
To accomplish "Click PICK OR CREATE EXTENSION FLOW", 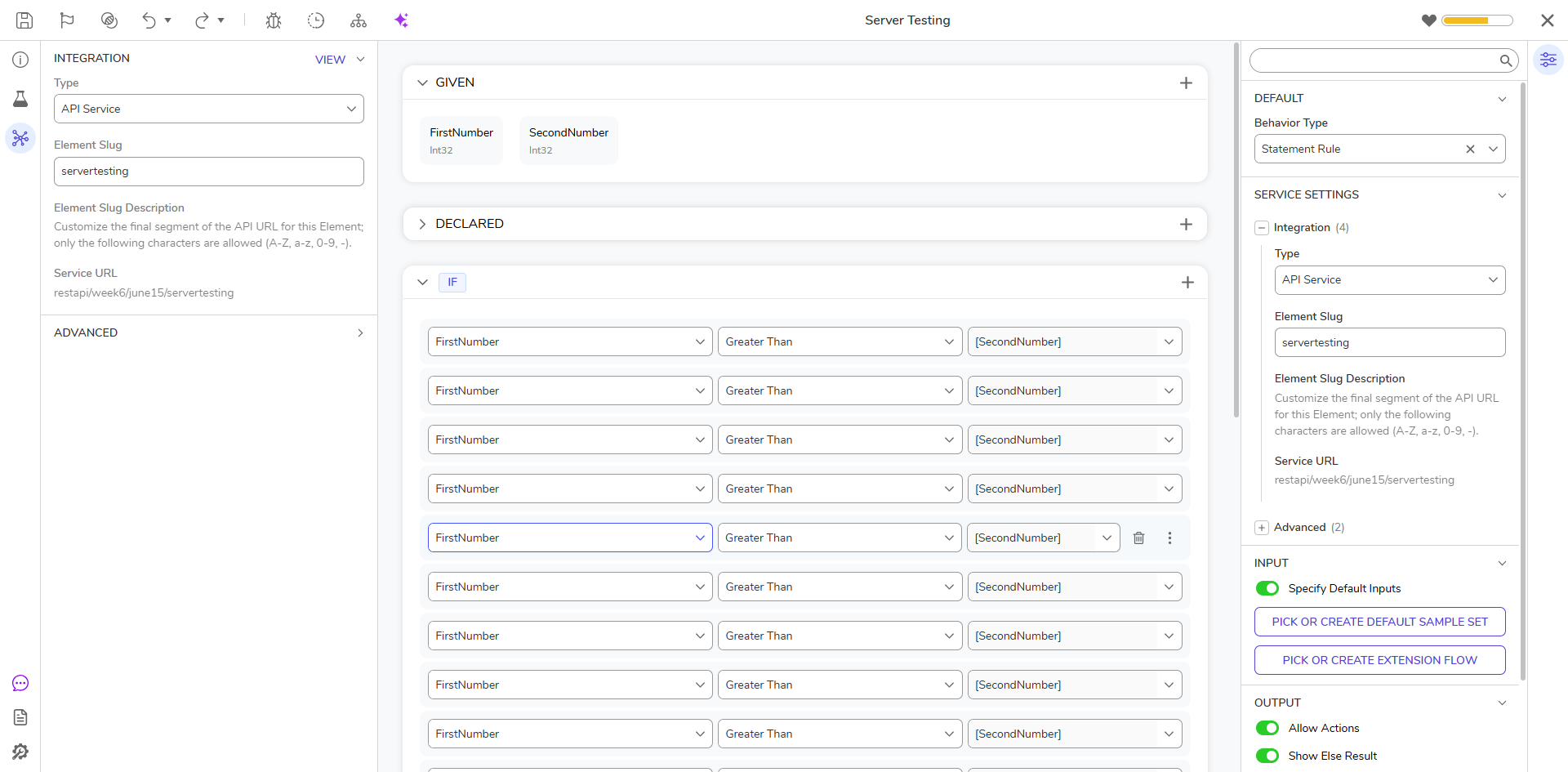I will [x=1380, y=660].
